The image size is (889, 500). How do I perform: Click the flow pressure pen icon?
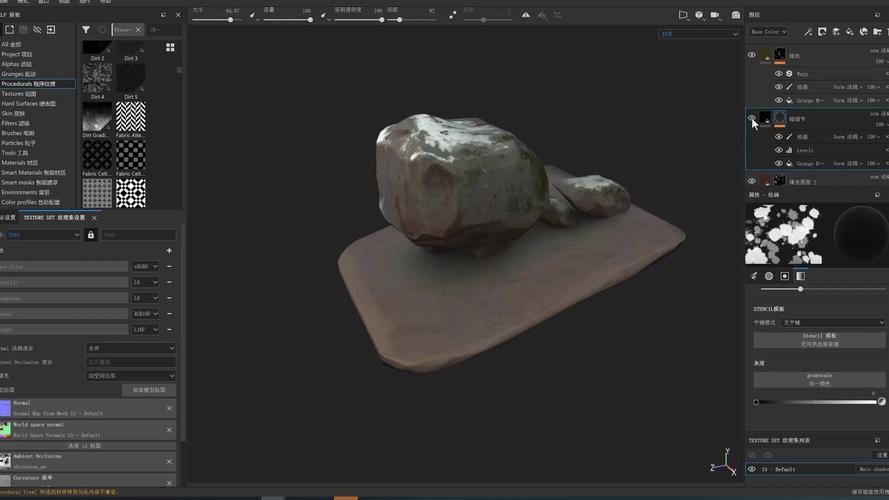click(323, 15)
